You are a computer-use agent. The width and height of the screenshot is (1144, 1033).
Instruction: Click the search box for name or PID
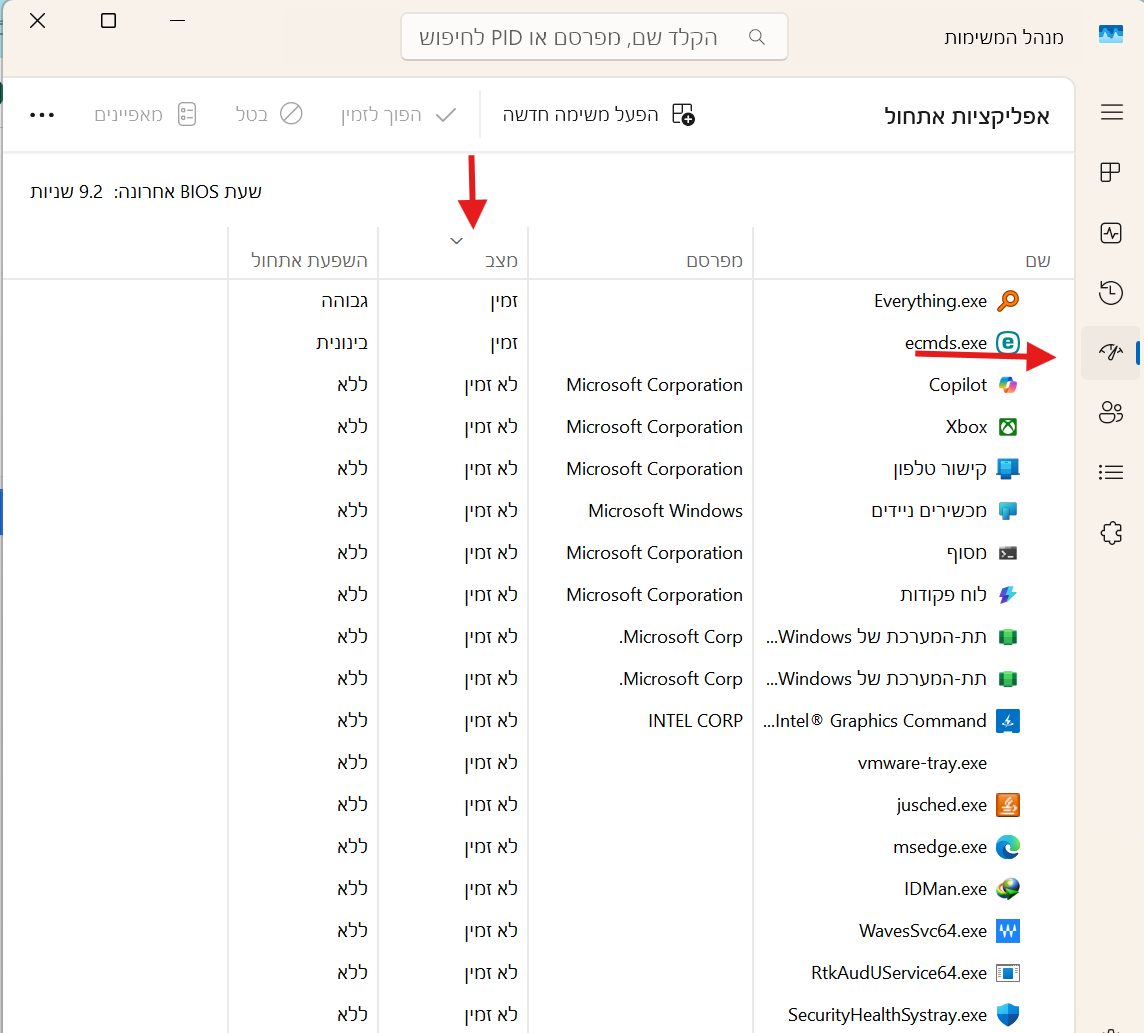(580, 37)
